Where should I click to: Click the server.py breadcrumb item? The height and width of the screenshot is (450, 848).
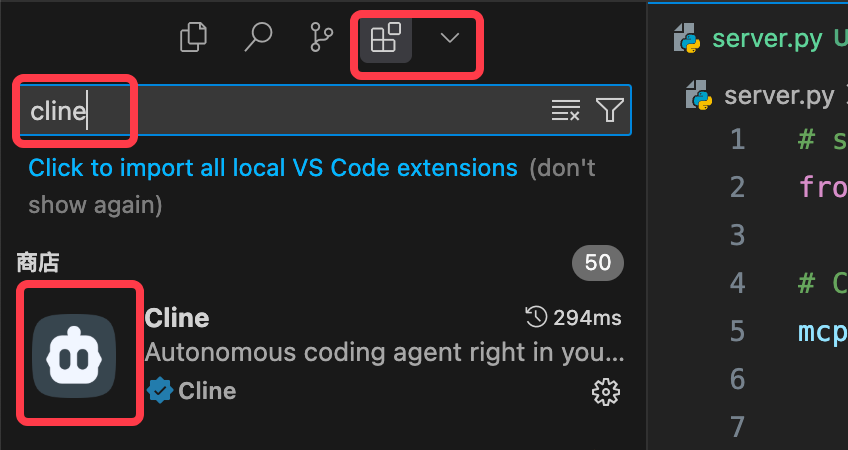click(760, 96)
